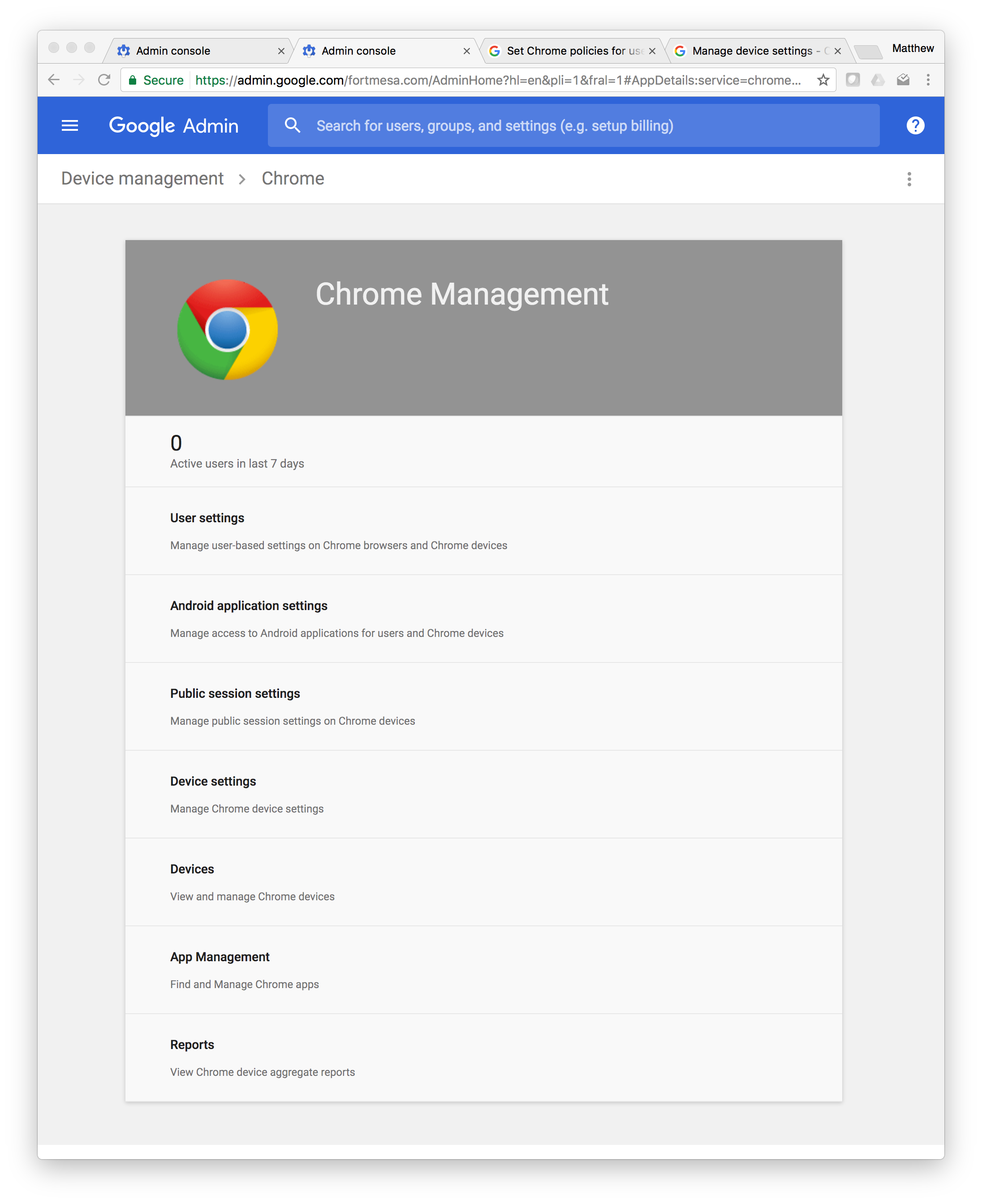Click the green Secure padlock indicator

click(x=155, y=80)
